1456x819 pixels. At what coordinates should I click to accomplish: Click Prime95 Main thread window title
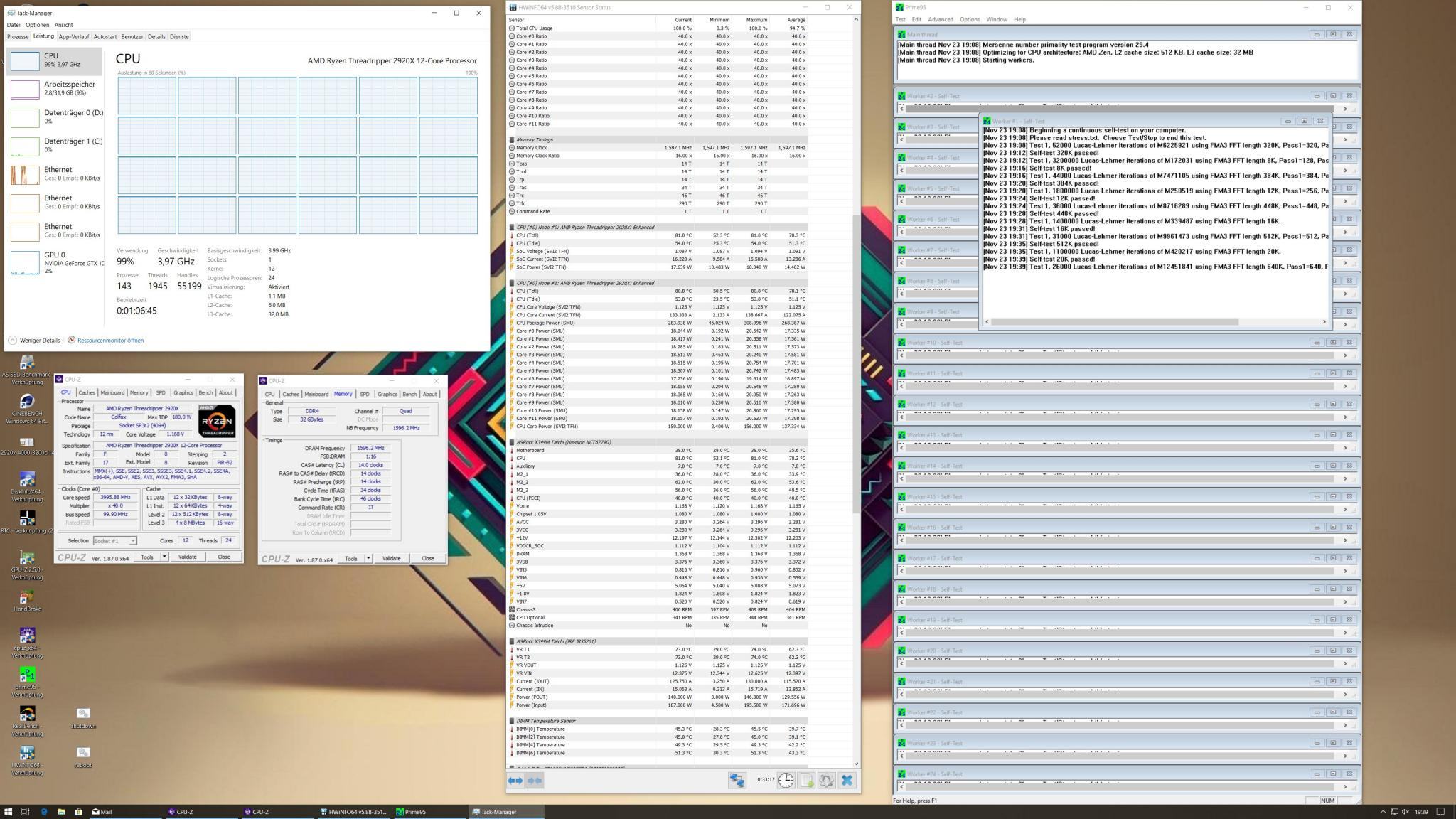[922, 34]
